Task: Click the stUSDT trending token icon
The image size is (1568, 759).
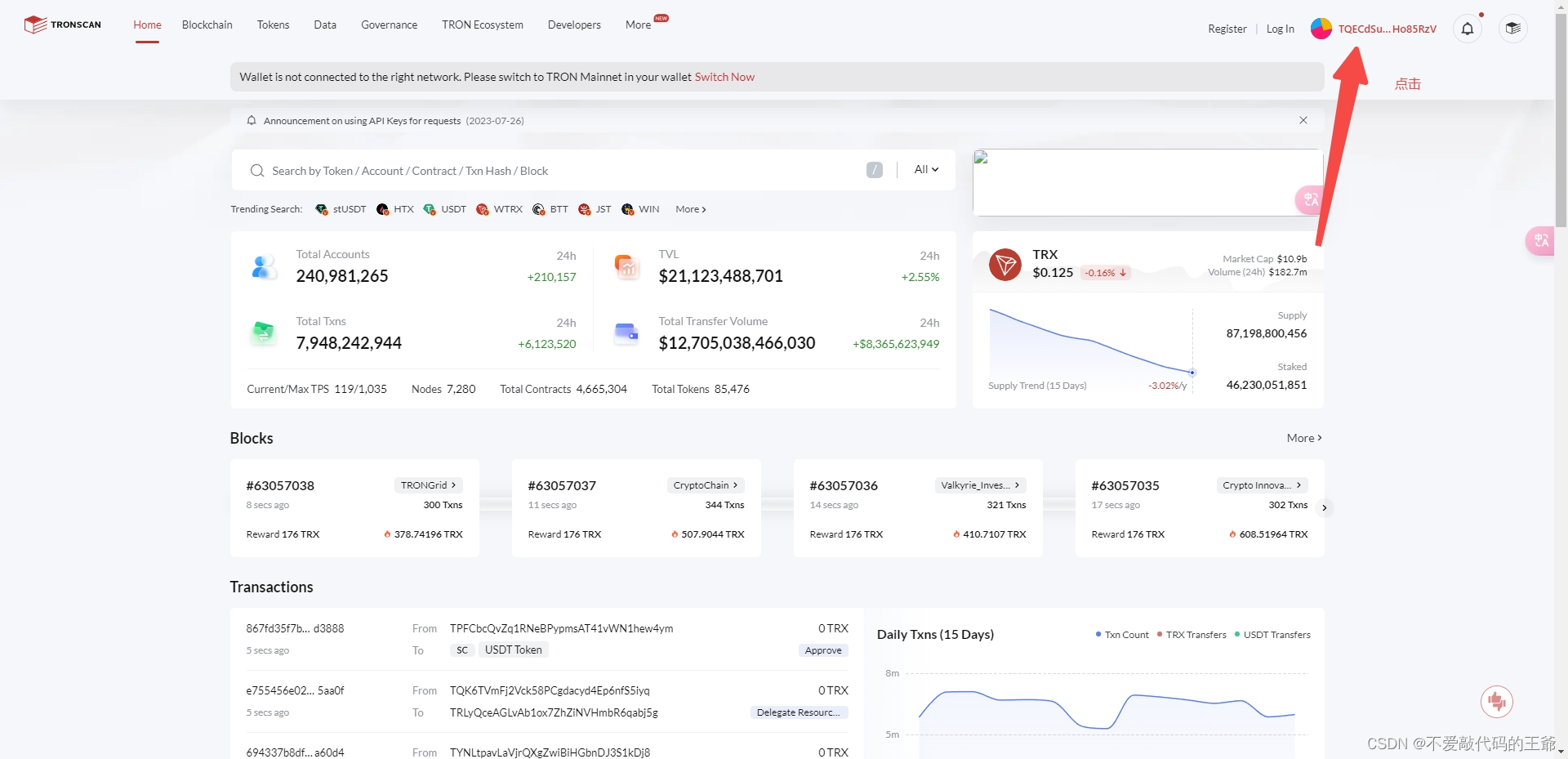Action: tap(321, 209)
